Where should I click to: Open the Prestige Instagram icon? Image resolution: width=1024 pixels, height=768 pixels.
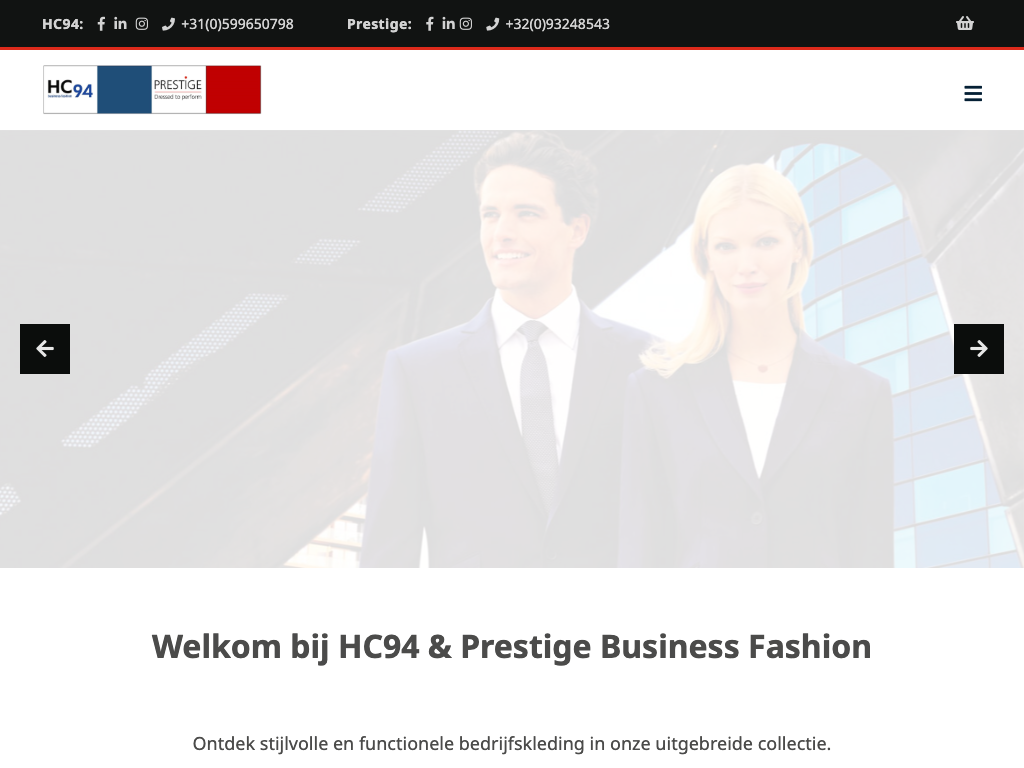click(466, 24)
